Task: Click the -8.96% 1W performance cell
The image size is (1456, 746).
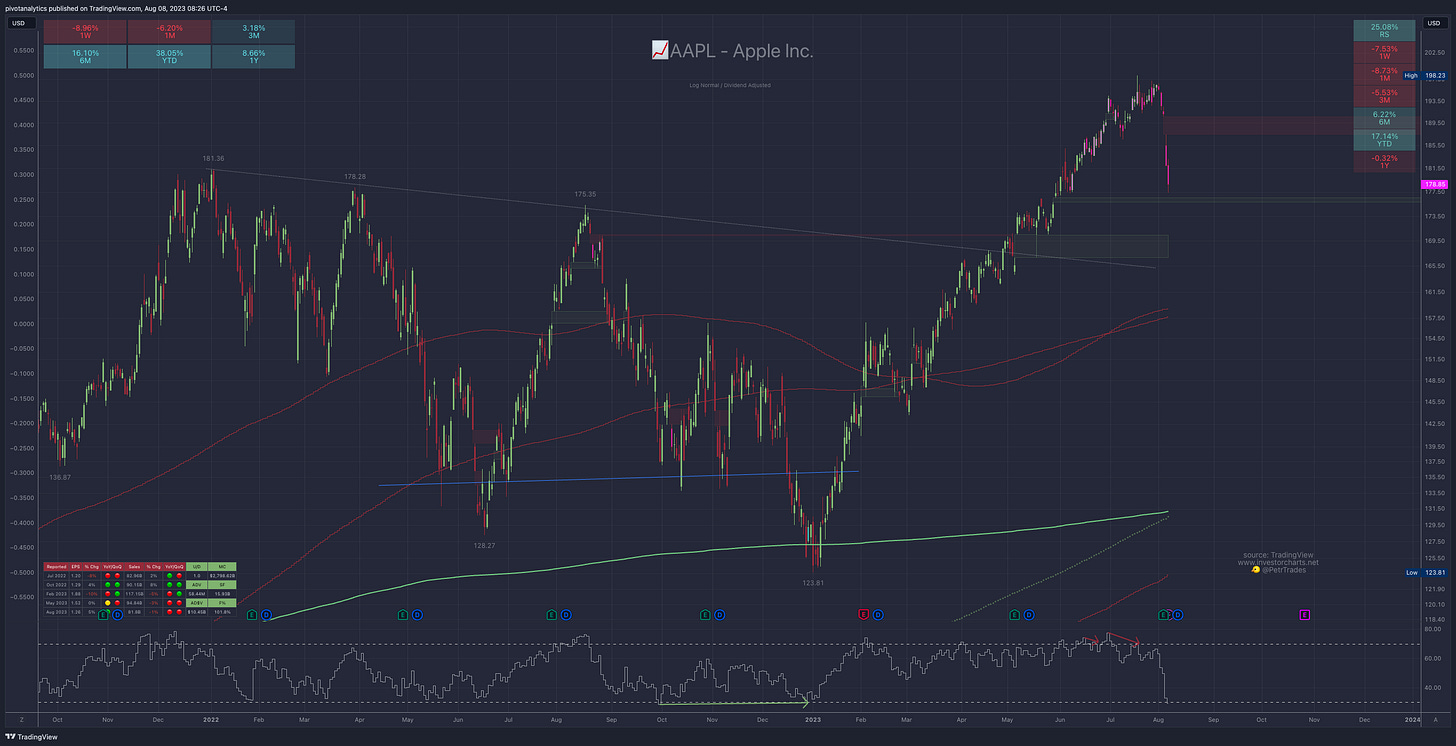Action: [84, 32]
